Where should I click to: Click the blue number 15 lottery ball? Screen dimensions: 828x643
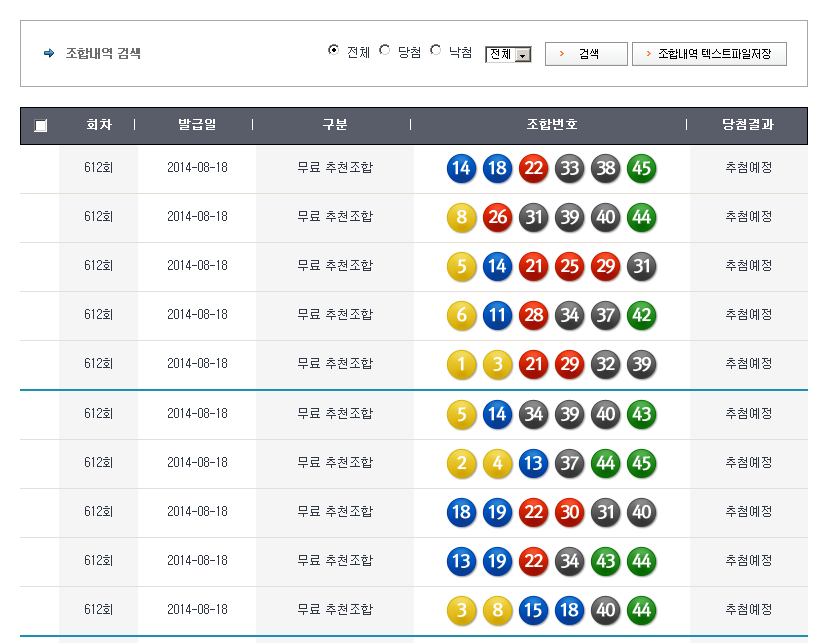(533, 609)
